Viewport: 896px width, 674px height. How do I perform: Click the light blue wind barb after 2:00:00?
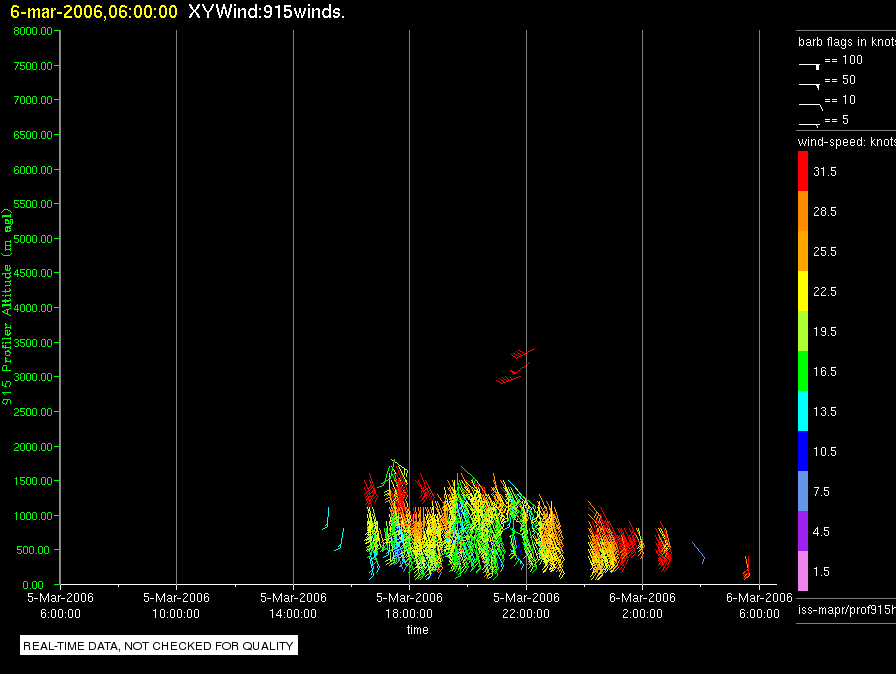pyautogui.click(x=699, y=552)
